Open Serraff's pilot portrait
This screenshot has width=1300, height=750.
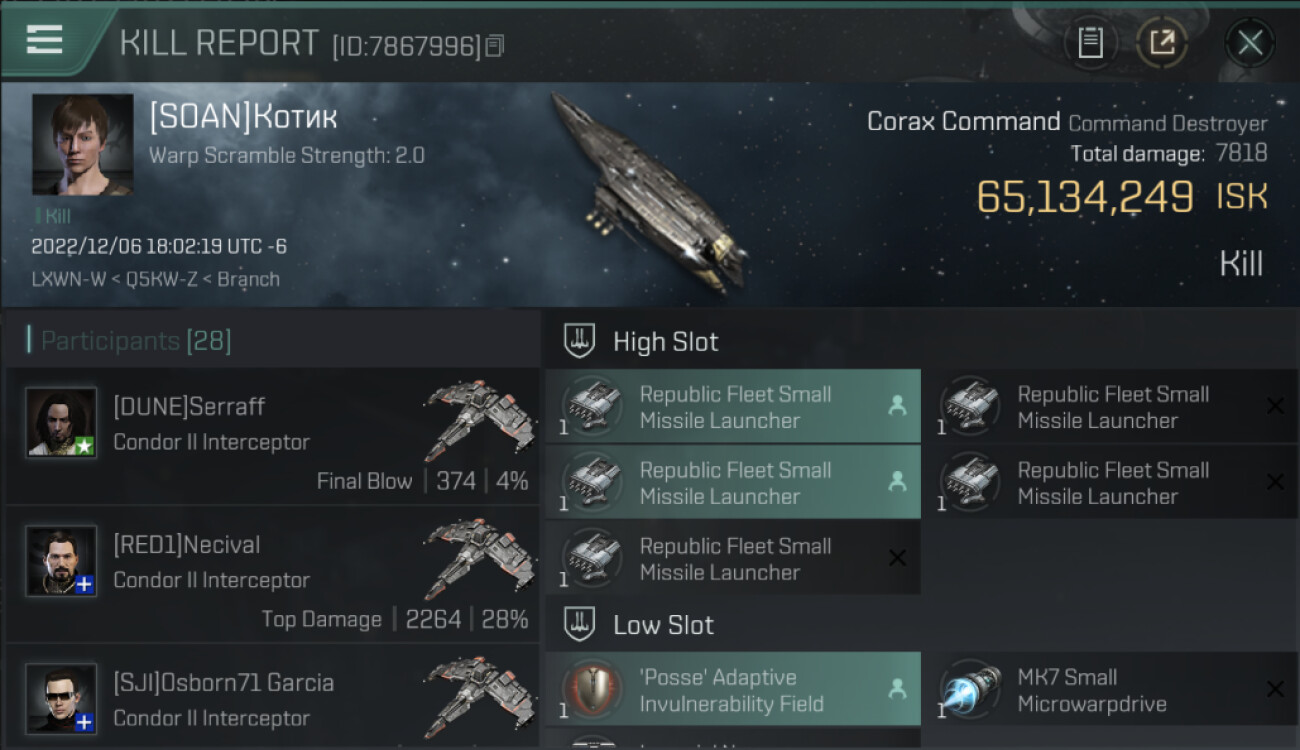(61, 422)
